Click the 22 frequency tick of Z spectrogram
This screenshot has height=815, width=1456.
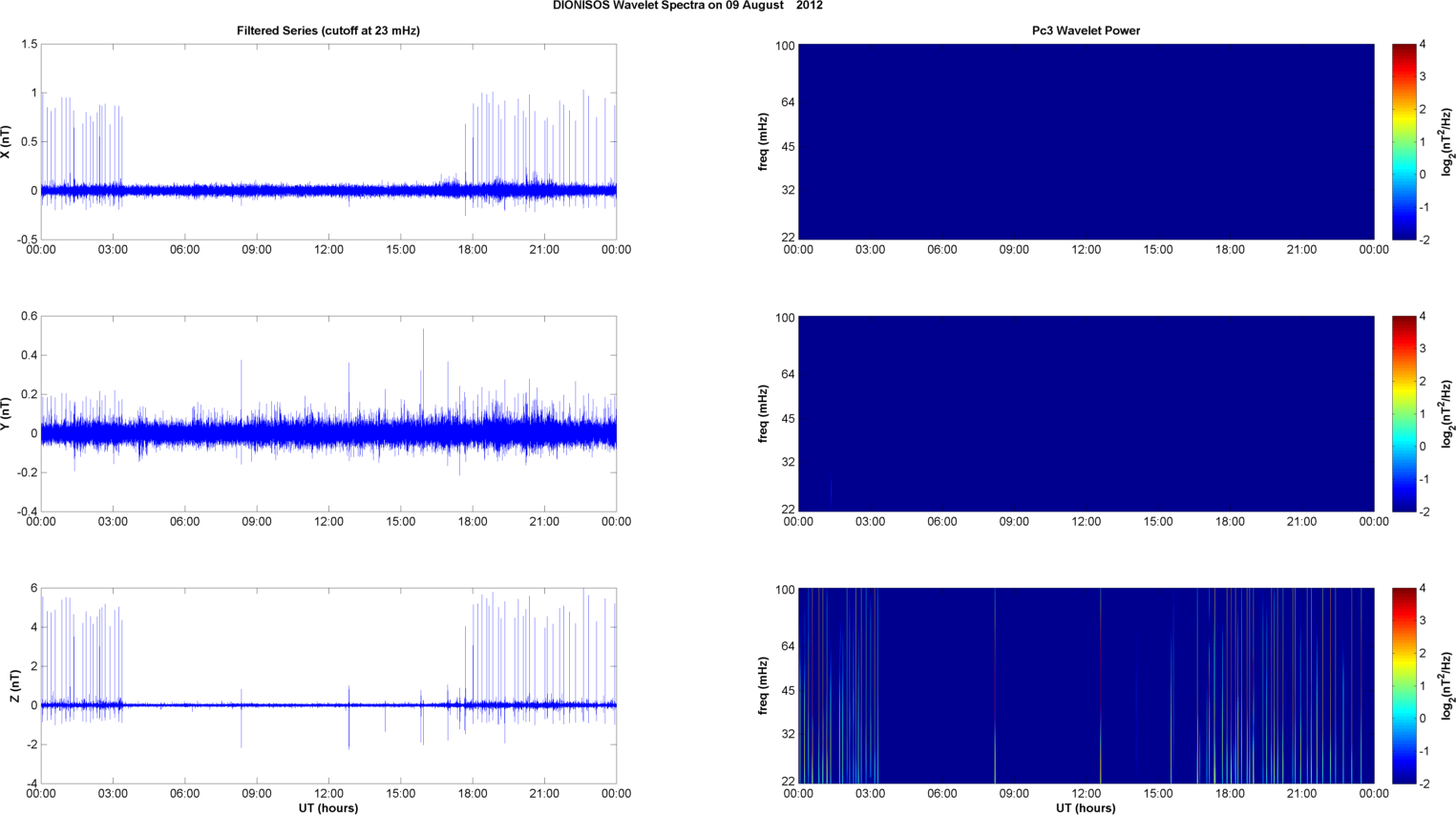click(x=788, y=782)
